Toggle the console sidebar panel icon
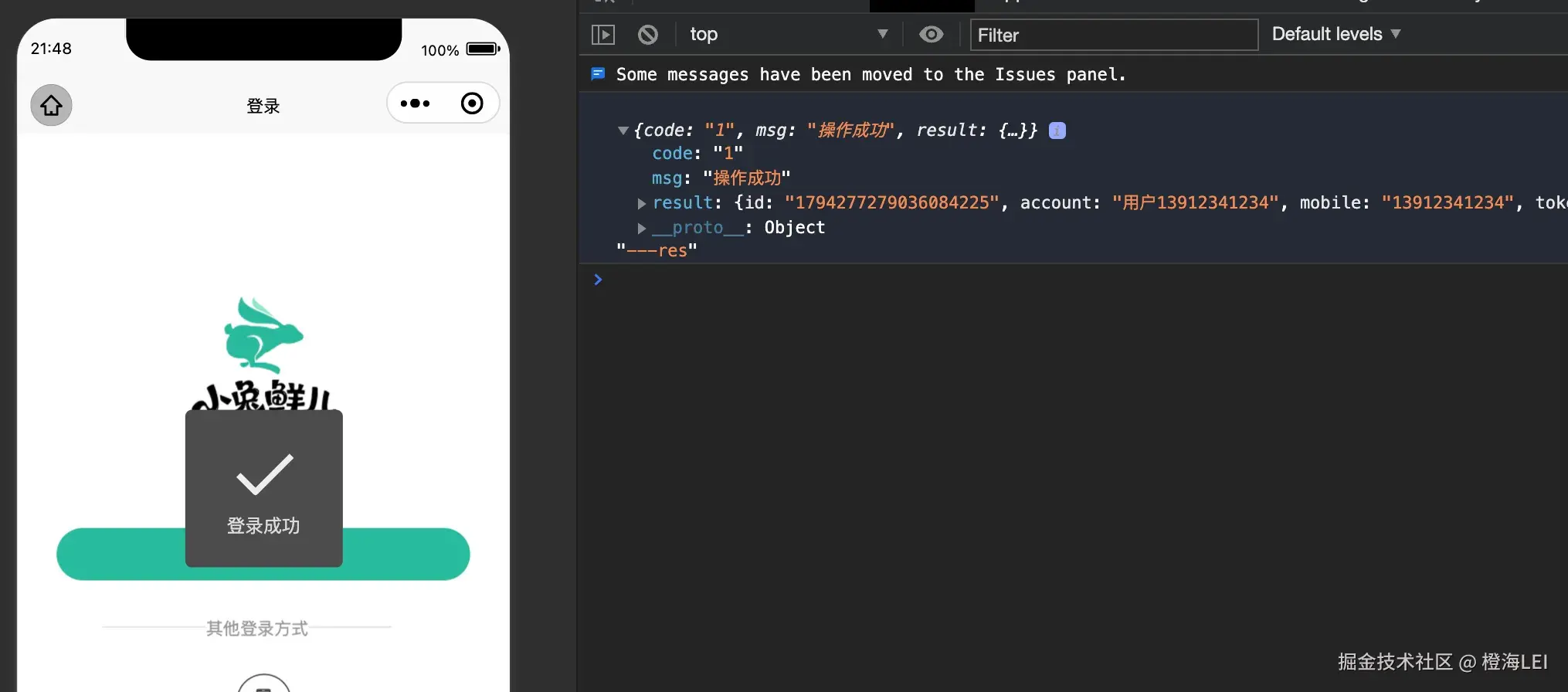This screenshot has height=692, width=1568. 603,35
